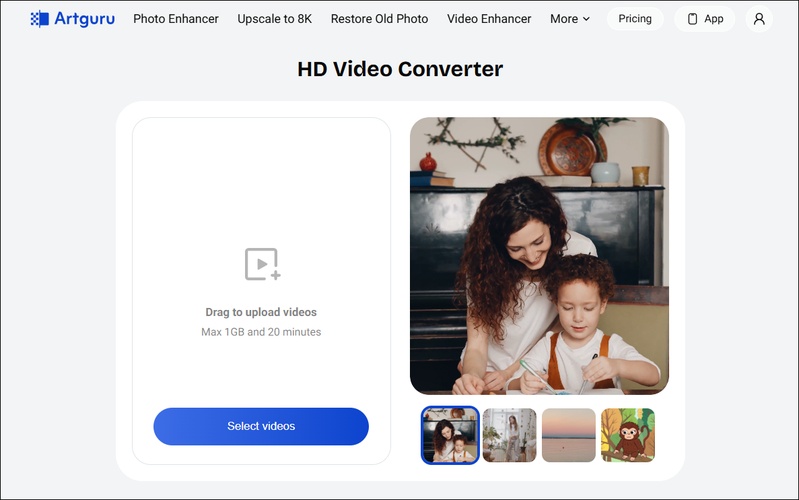Click the 'HD Video Converter' heading
The height and width of the screenshot is (500, 799).
click(x=400, y=69)
